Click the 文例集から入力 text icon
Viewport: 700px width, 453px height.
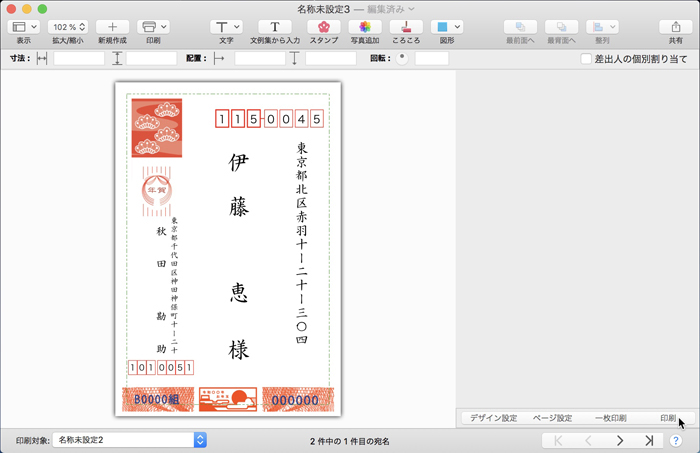[x=274, y=27]
